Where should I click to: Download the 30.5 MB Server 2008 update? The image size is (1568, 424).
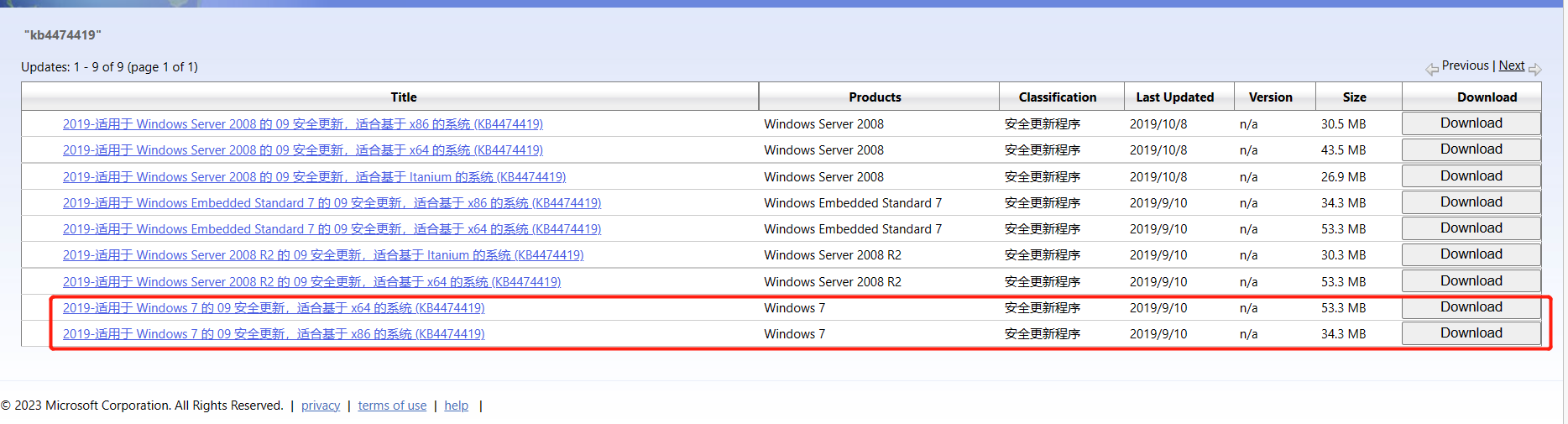click(x=1471, y=123)
